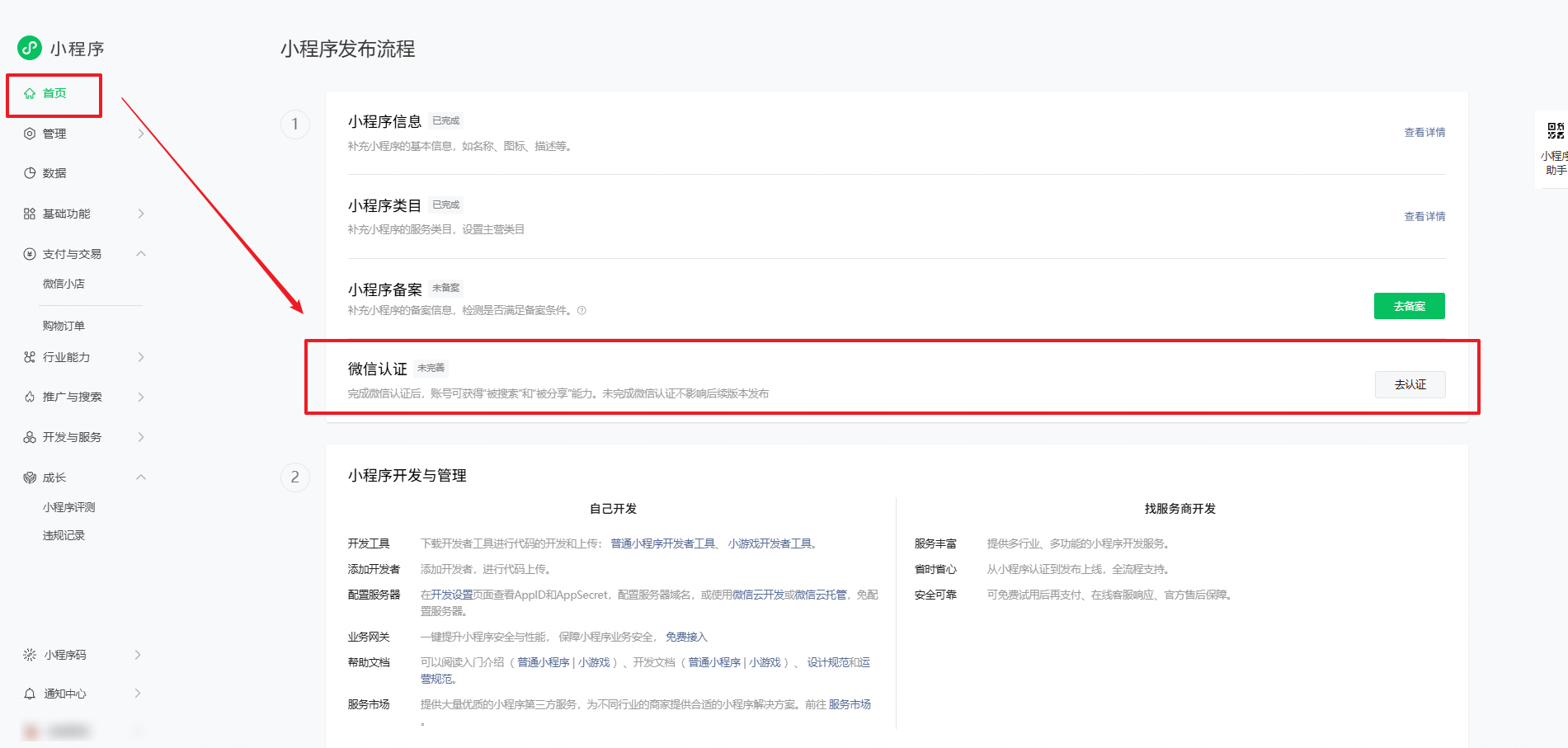Click the 支付与交易 yen coin icon

30,254
